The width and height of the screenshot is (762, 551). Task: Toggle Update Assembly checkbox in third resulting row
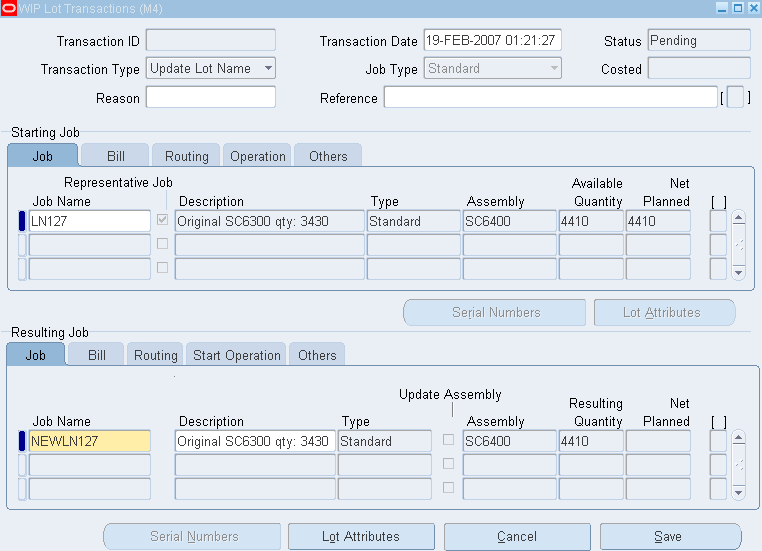tap(449, 487)
